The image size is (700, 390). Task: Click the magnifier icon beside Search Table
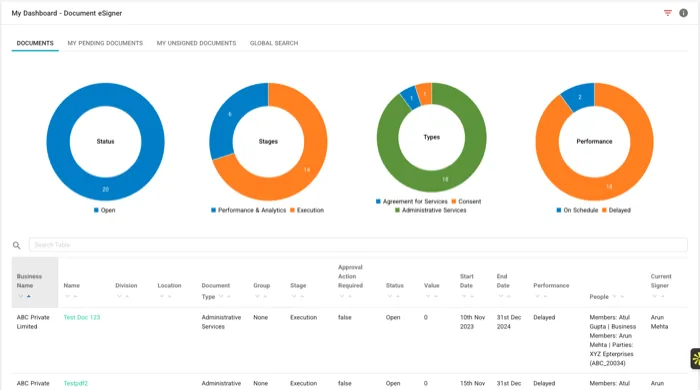(17, 245)
